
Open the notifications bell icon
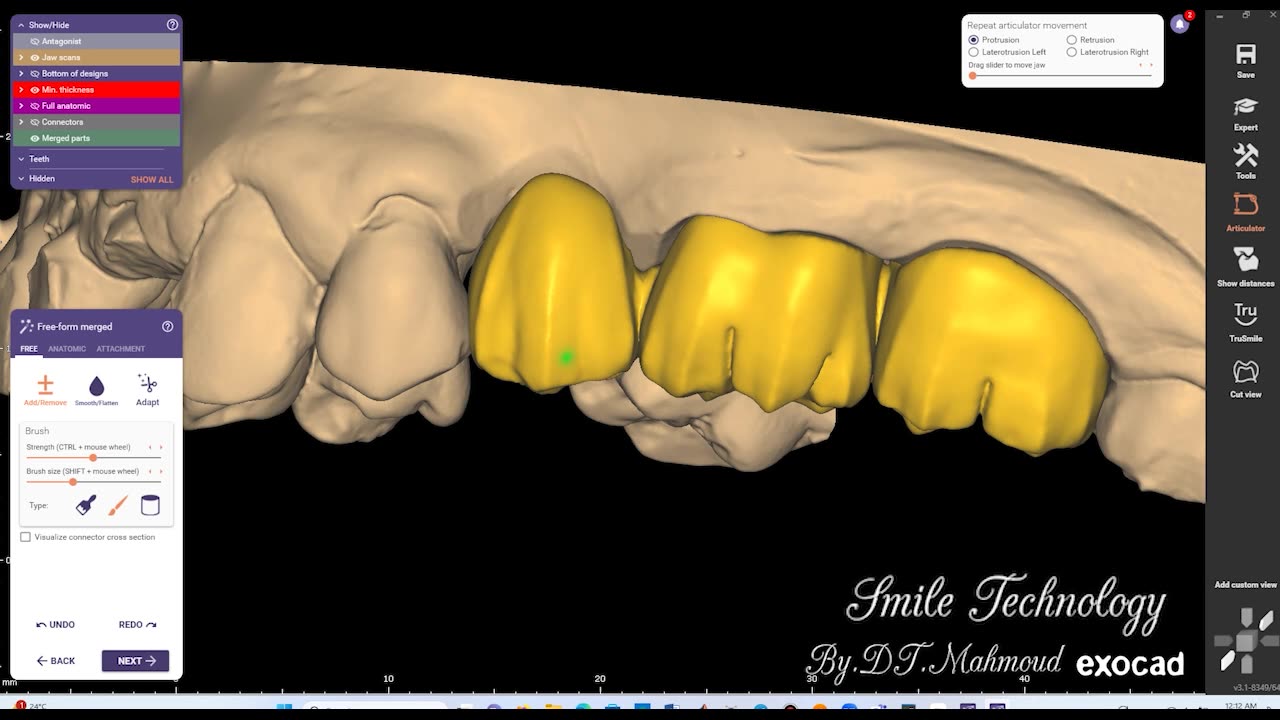pyautogui.click(x=1180, y=24)
